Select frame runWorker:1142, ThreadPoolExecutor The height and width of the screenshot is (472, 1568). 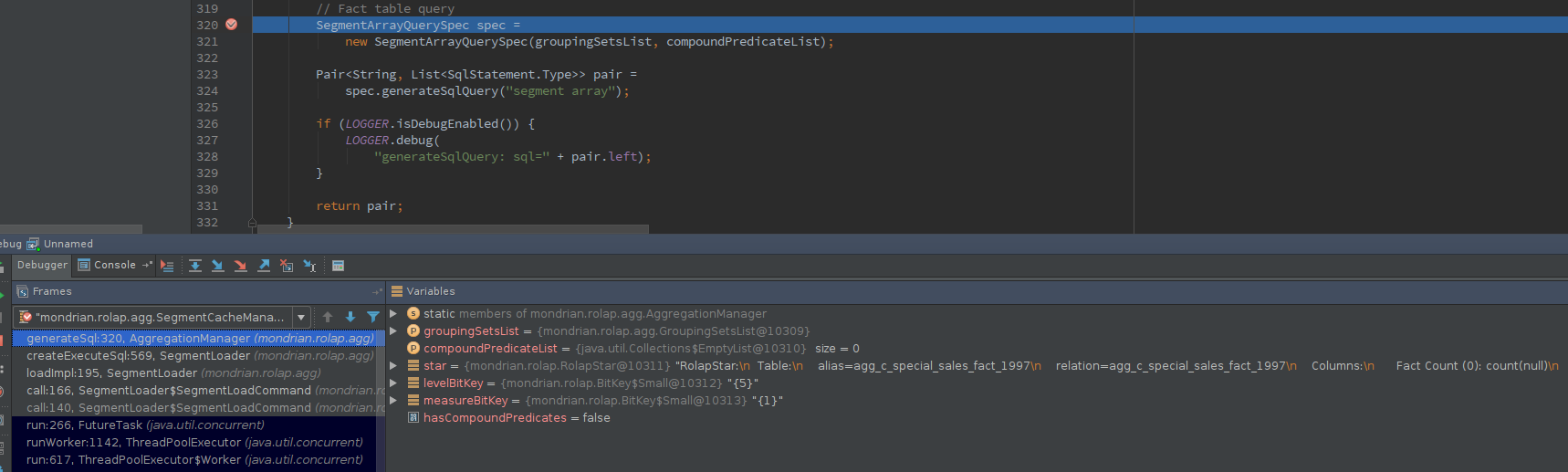[x=199, y=442]
